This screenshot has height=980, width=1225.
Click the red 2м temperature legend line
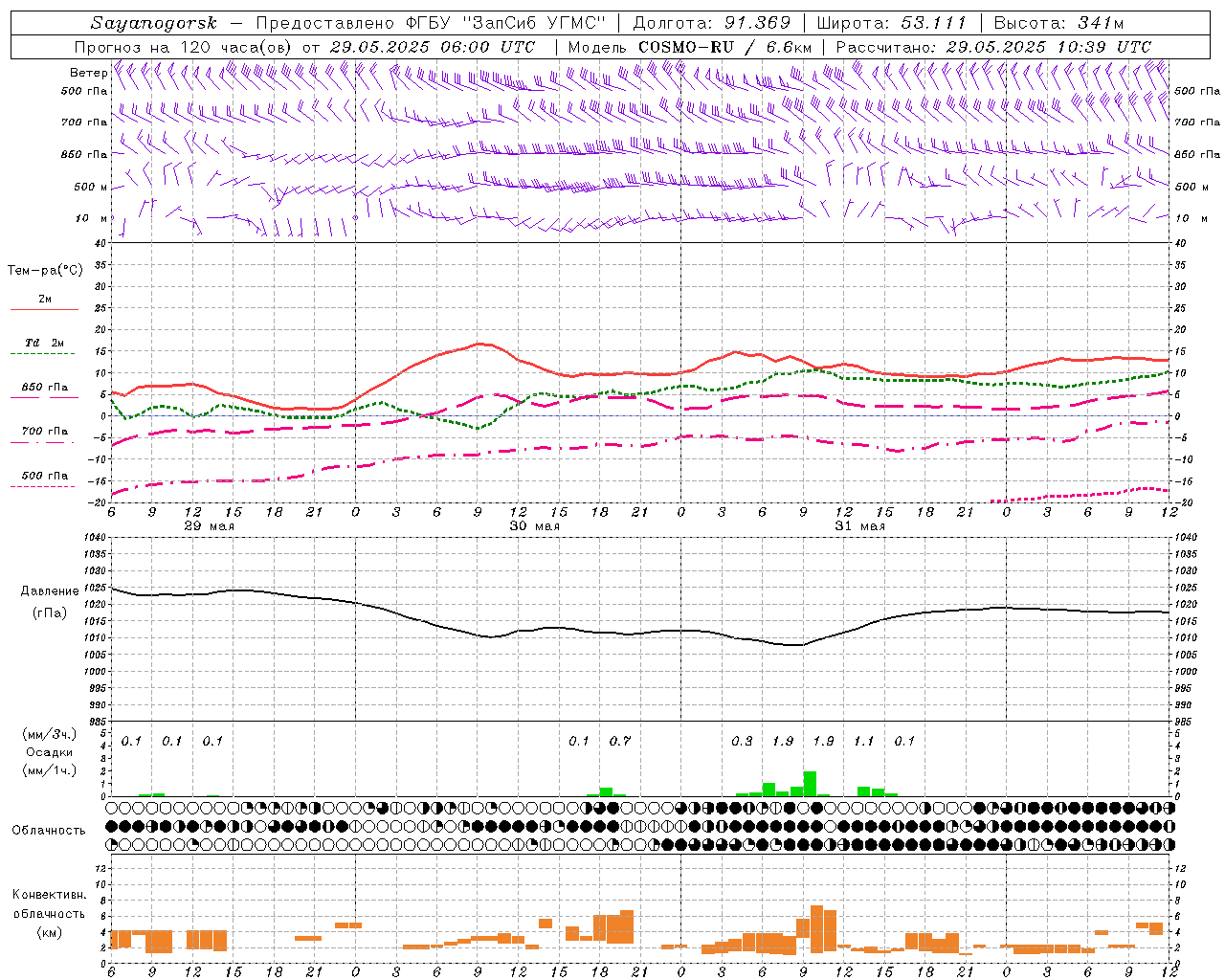[x=44, y=309]
